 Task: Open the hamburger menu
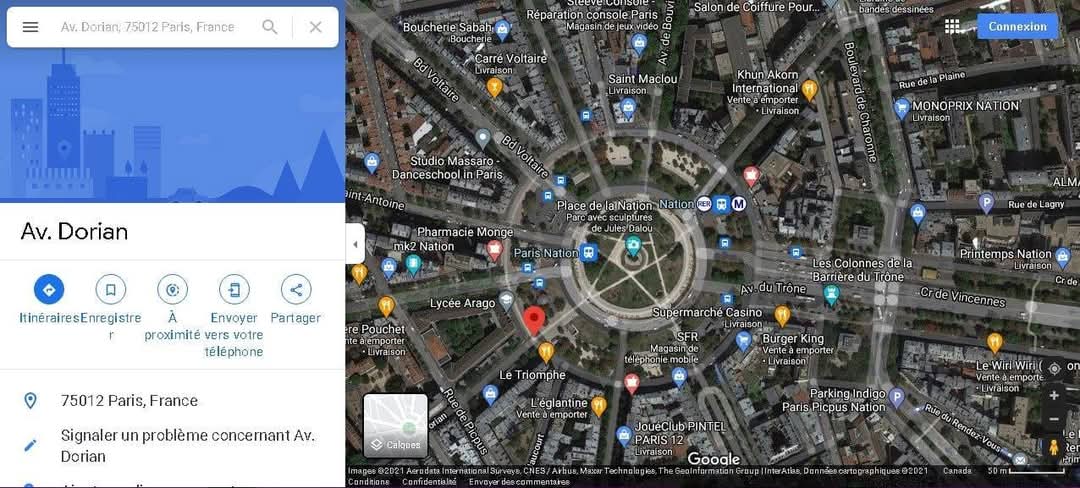click(x=30, y=27)
